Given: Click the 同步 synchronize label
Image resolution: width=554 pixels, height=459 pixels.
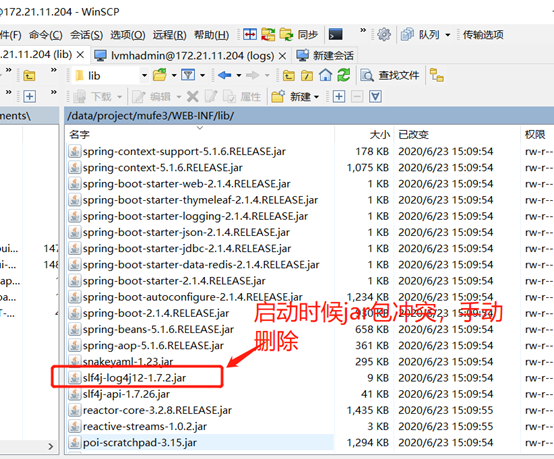Looking at the screenshot, I should pos(308,35).
